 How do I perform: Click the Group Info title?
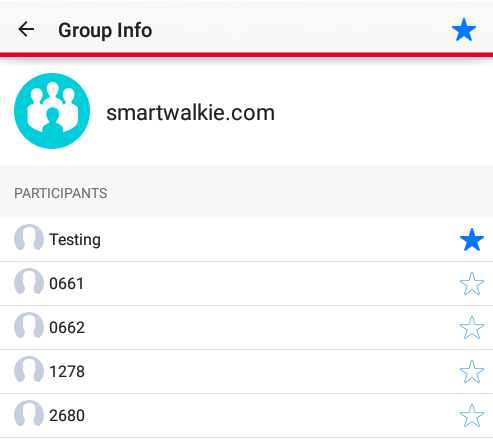tap(105, 30)
